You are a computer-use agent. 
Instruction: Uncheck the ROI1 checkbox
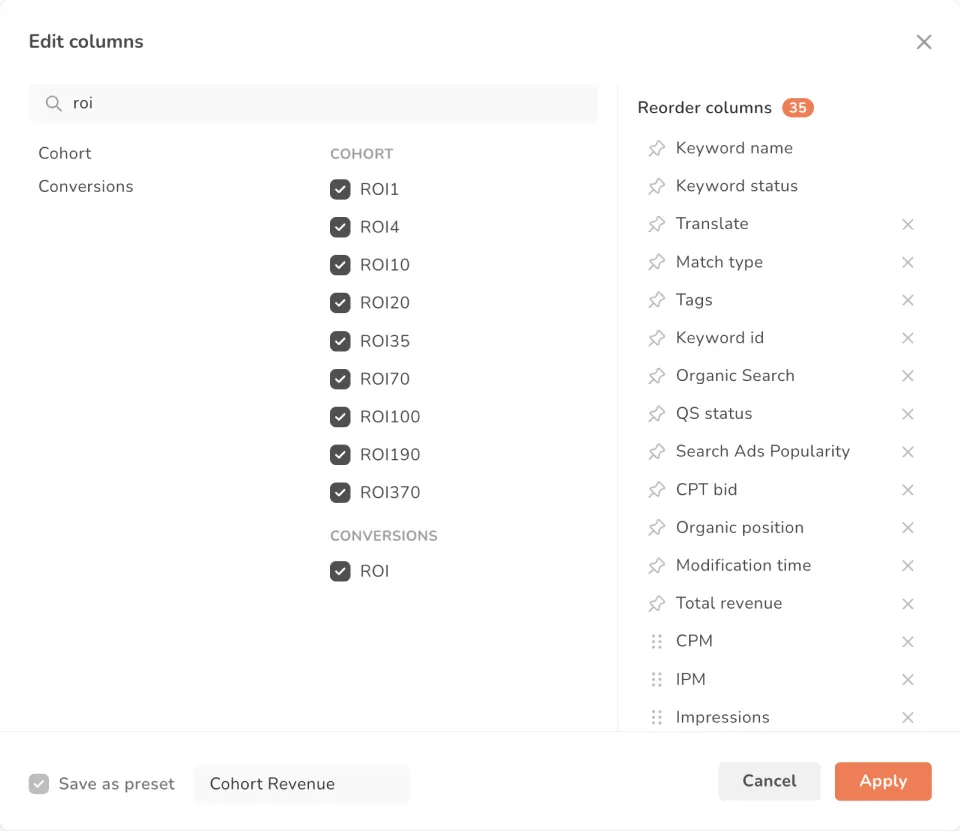click(x=340, y=189)
